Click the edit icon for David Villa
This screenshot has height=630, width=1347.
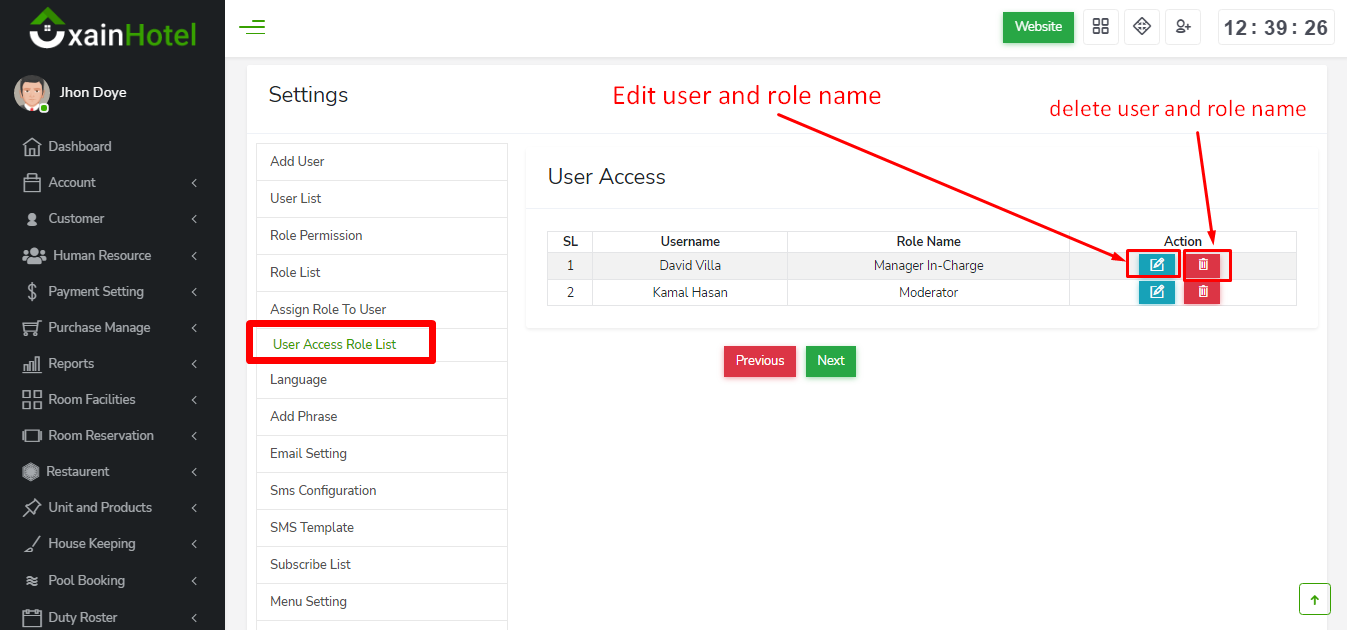1156,265
